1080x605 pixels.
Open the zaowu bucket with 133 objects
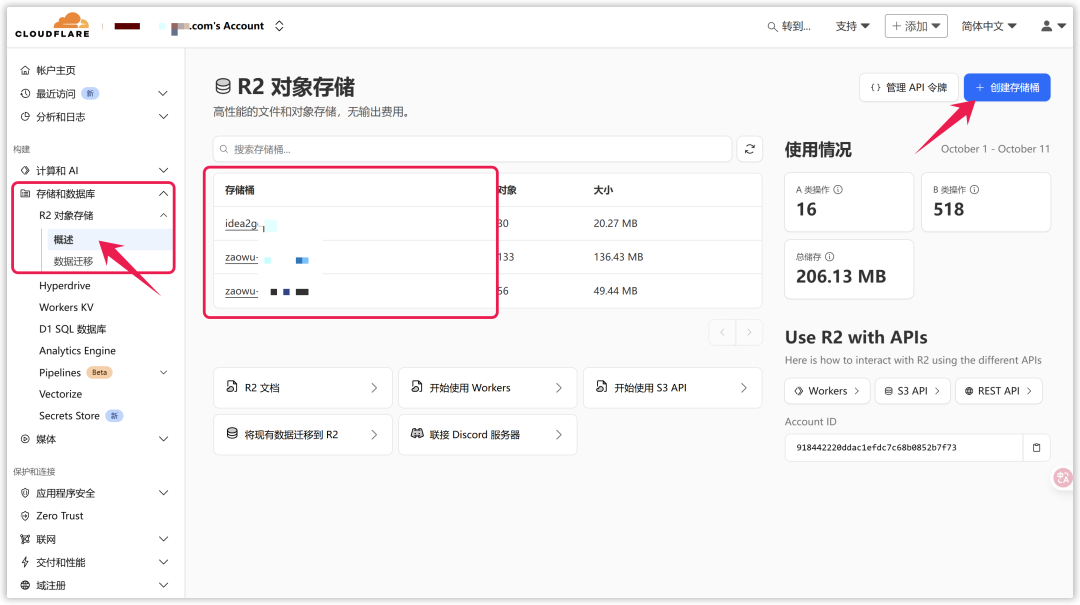coord(241,257)
